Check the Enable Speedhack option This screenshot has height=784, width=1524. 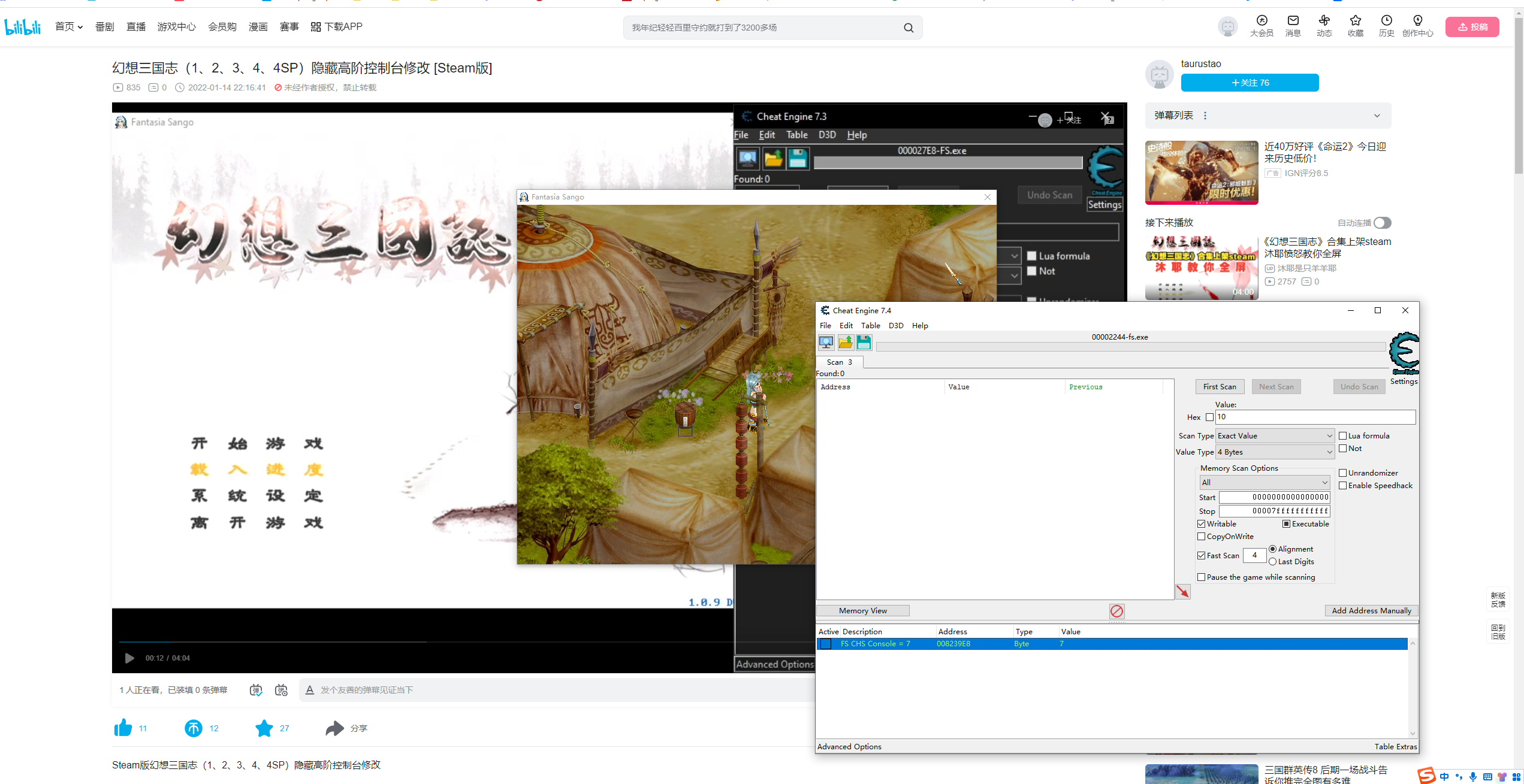tap(1343, 486)
